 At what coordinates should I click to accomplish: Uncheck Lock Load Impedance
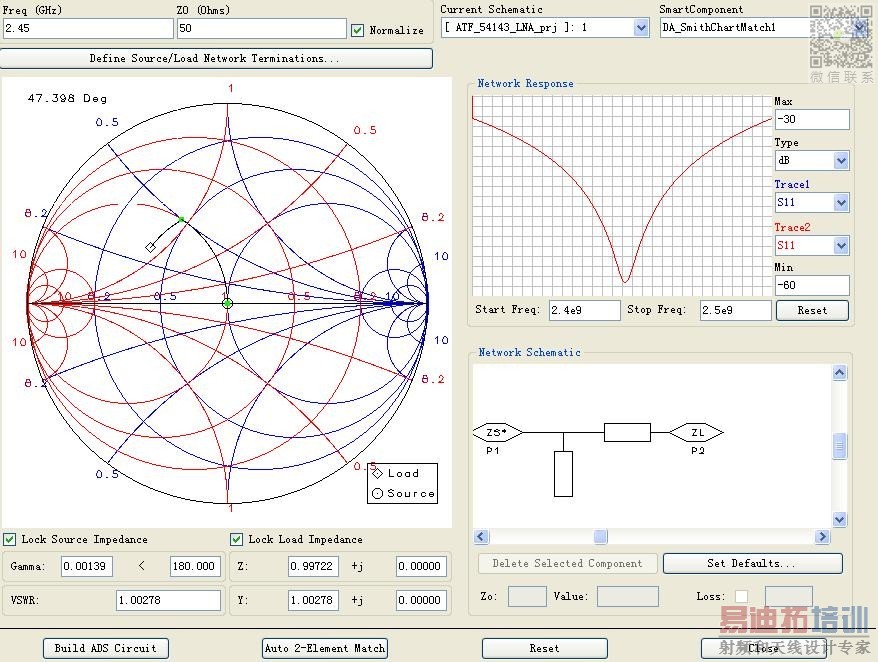click(x=237, y=539)
